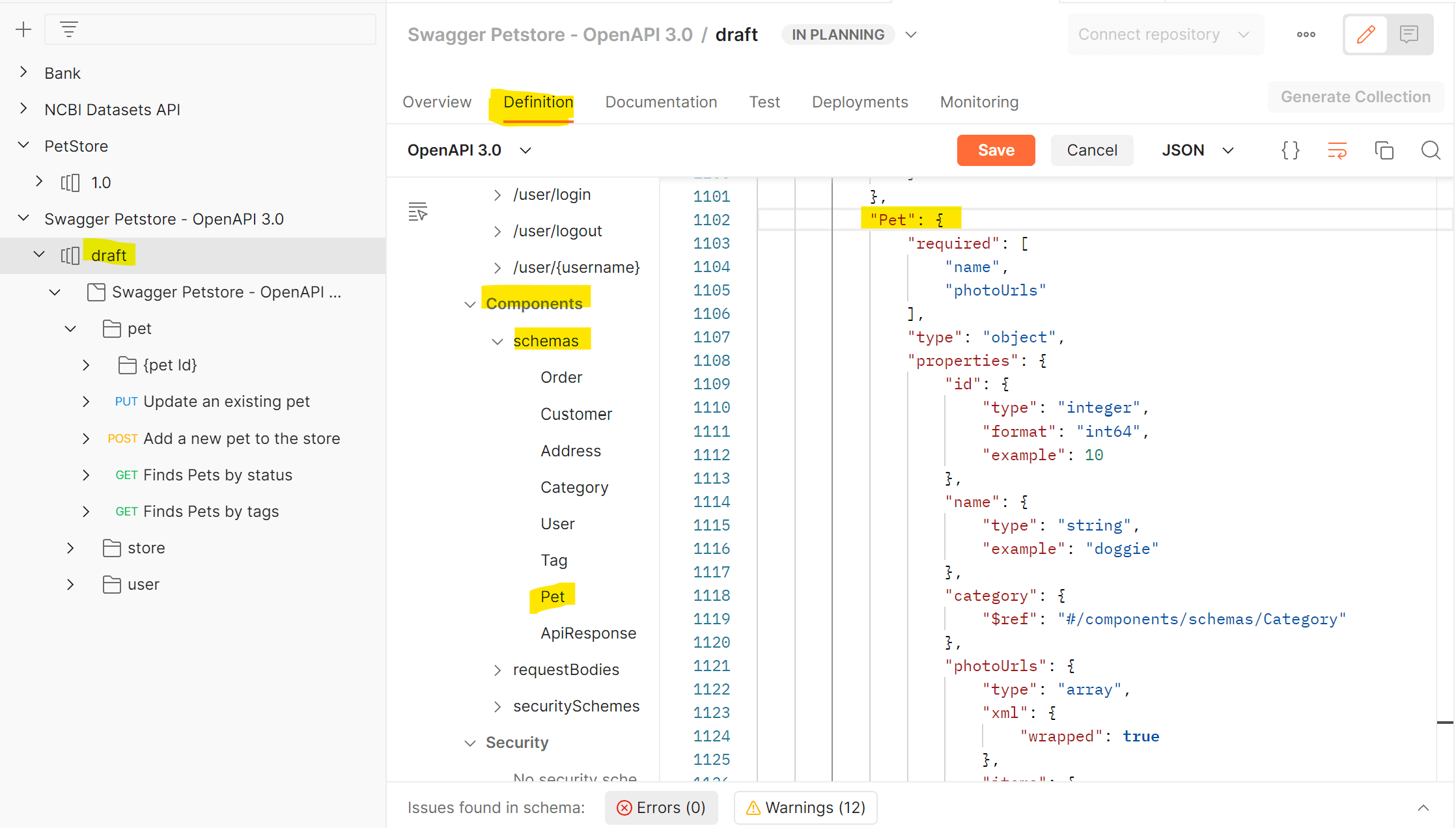This screenshot has height=828, width=1456.
Task: Open the JSON format dropdown
Action: coord(1197,150)
